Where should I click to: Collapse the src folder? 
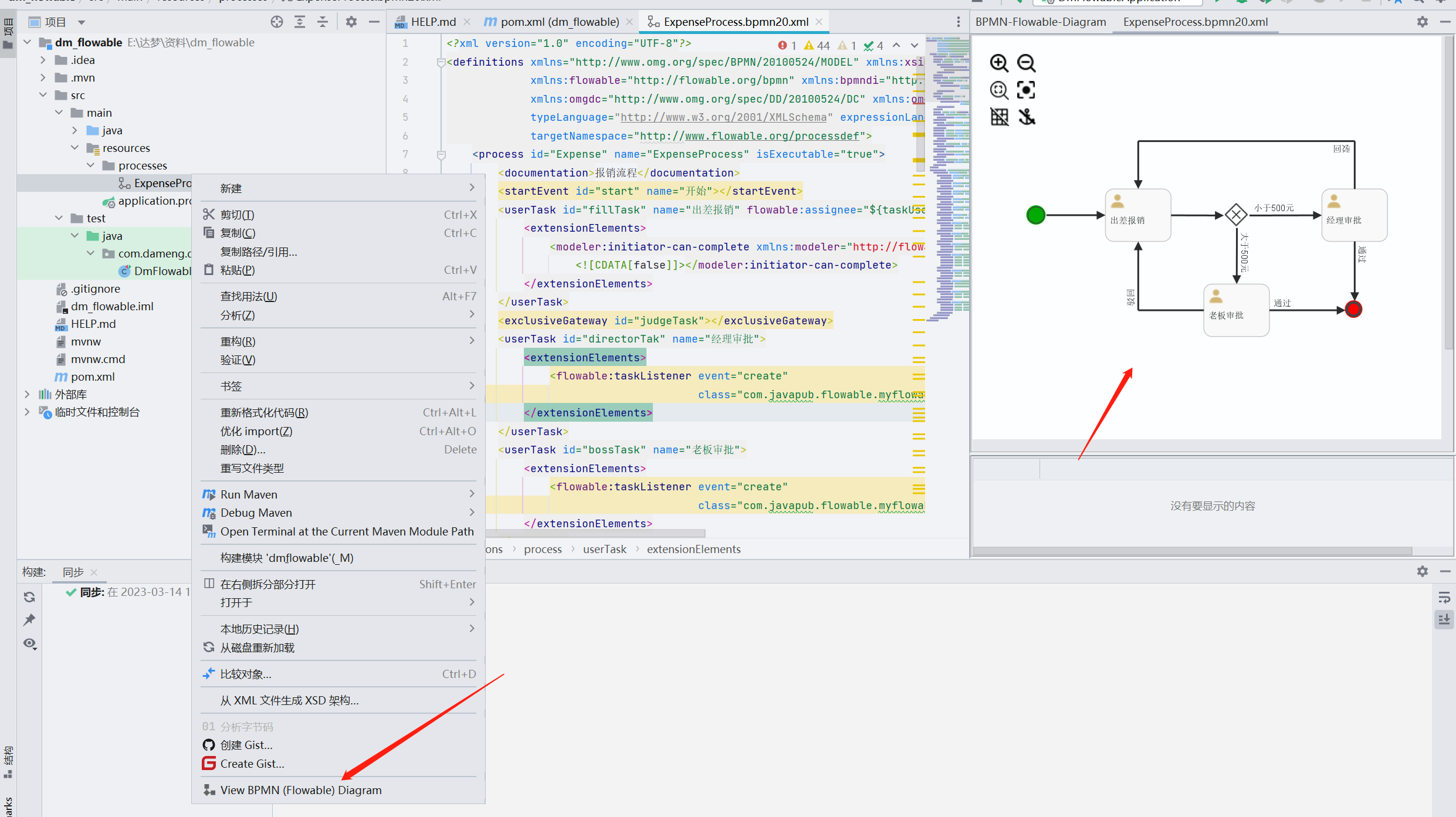[x=43, y=95]
